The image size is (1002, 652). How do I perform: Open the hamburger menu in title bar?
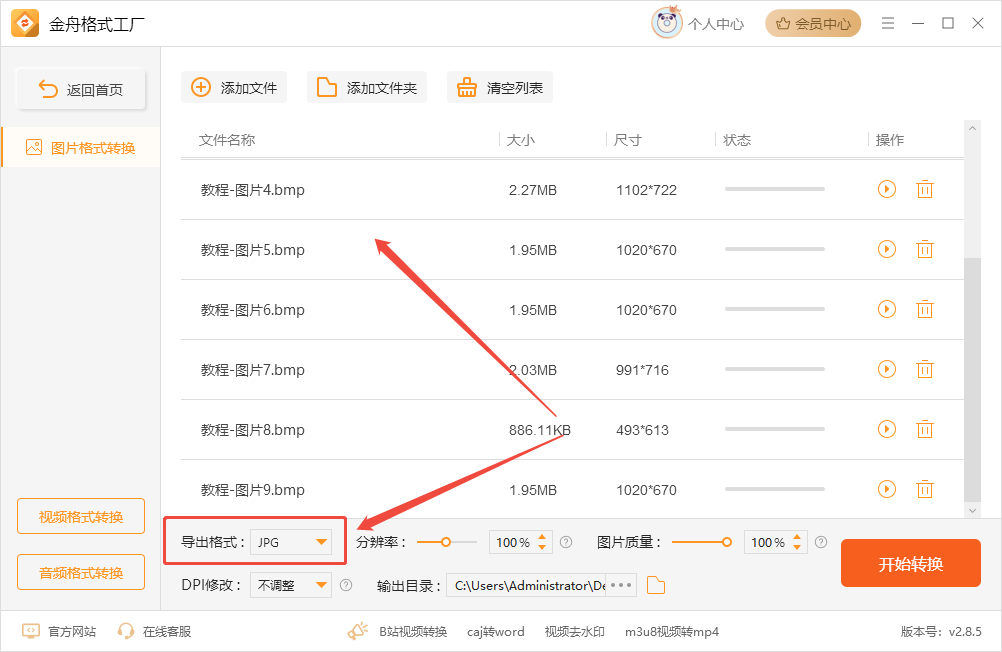pos(888,24)
